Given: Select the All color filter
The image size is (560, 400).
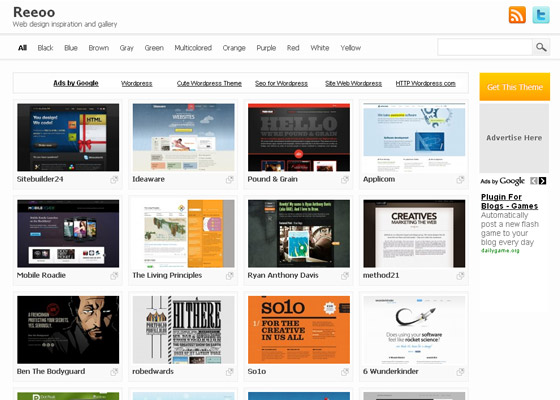Looking at the screenshot, I should coord(22,48).
